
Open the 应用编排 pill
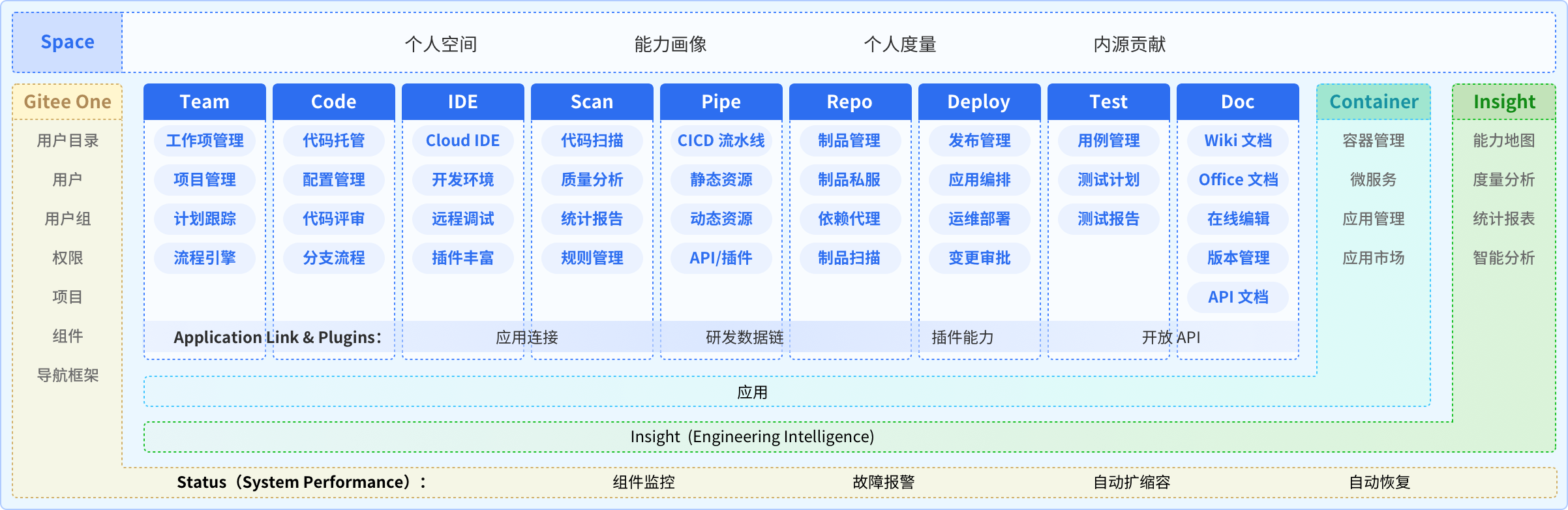tap(979, 180)
